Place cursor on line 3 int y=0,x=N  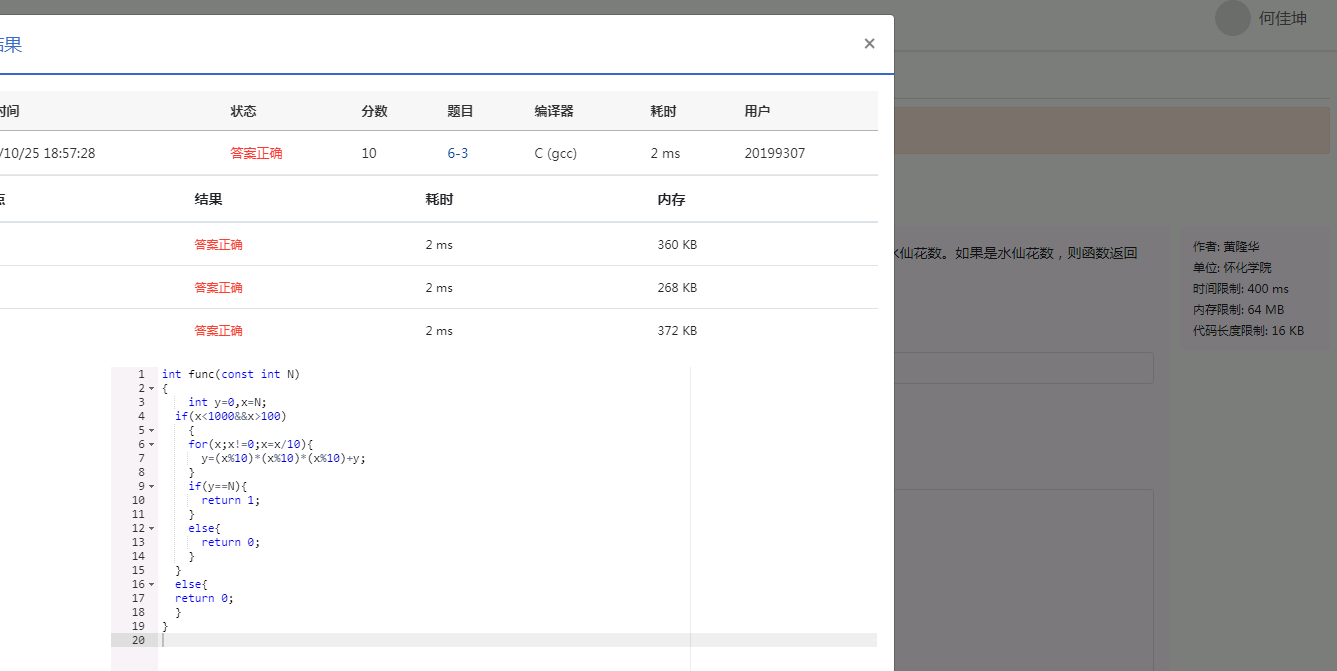(x=227, y=402)
